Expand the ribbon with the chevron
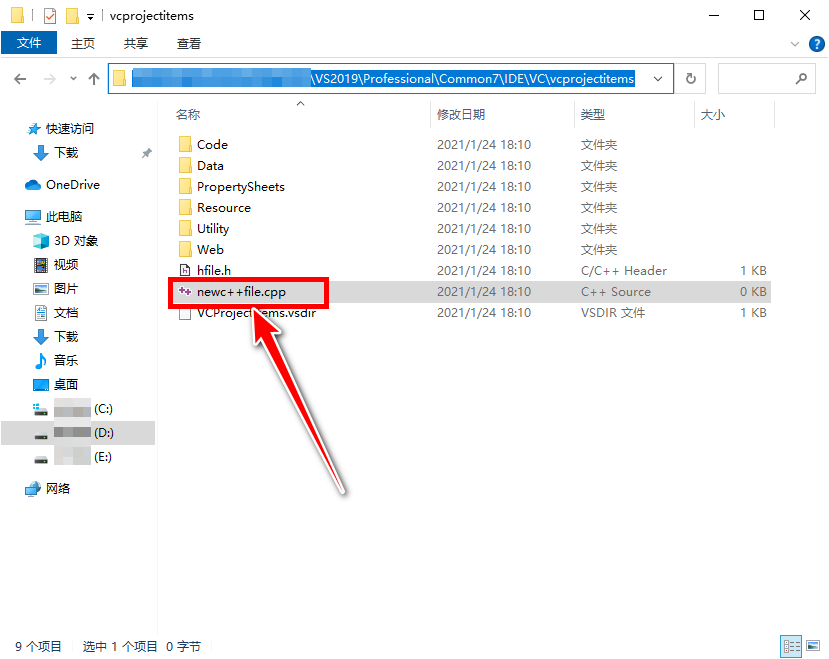Image resolution: width=829 pixels, height=659 pixels. point(796,44)
